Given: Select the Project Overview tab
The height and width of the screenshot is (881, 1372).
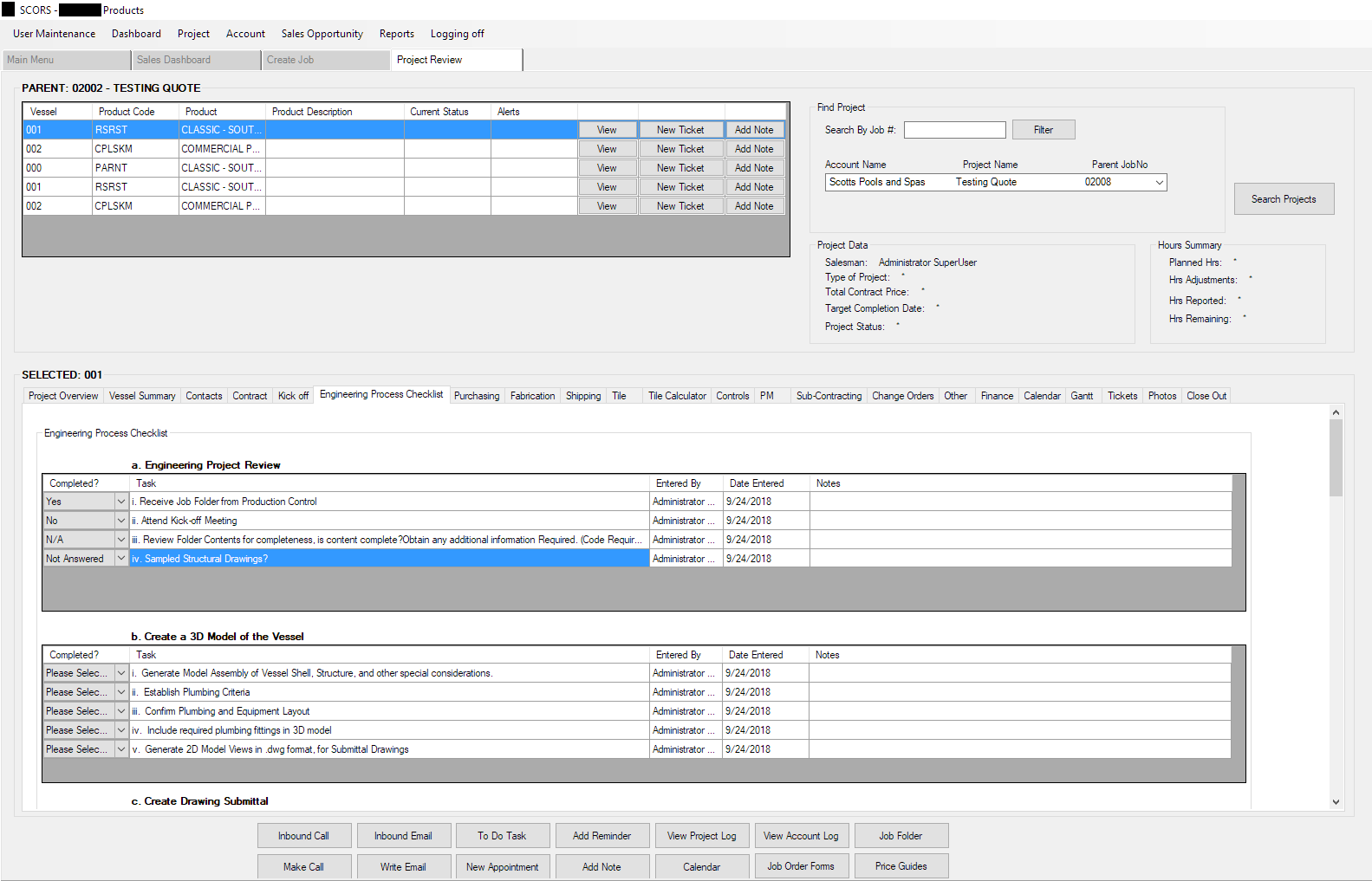Looking at the screenshot, I should click(x=63, y=396).
